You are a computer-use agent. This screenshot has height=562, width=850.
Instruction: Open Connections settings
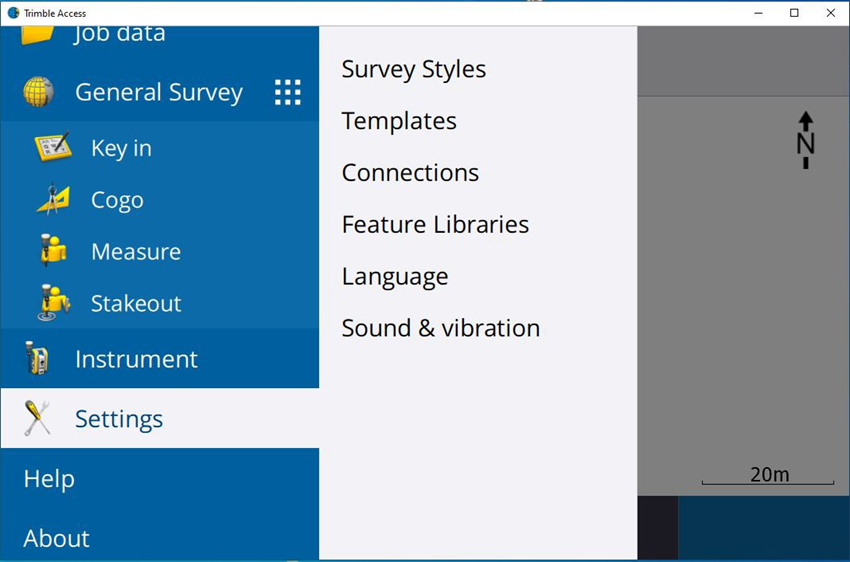point(410,173)
